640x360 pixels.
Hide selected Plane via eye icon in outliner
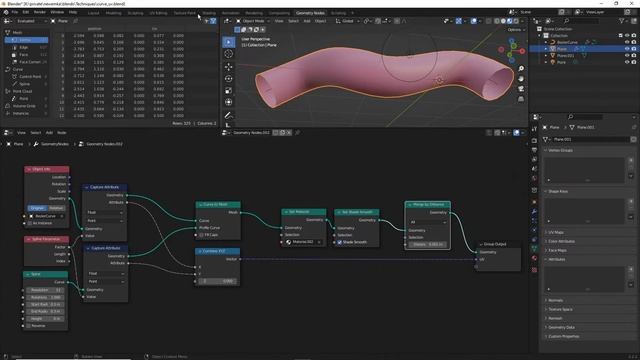click(627, 49)
